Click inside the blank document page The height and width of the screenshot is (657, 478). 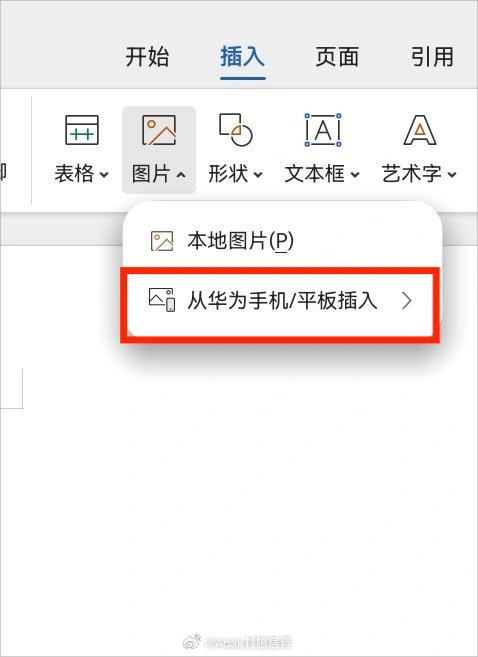click(239, 503)
